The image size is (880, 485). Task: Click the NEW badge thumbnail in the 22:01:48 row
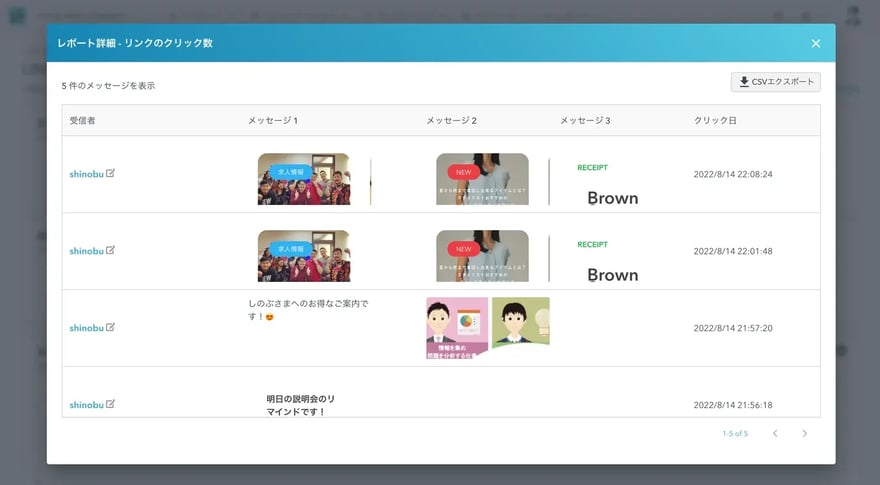482,256
